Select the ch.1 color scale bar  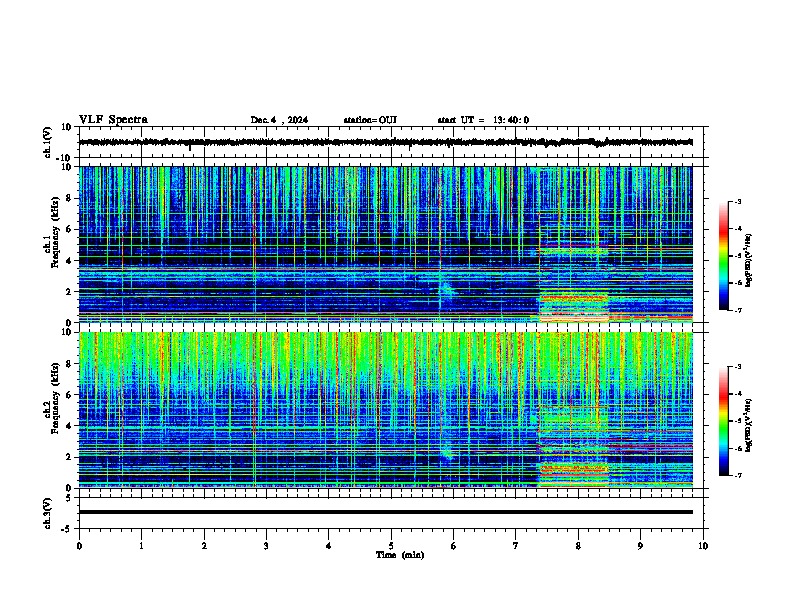(723, 256)
